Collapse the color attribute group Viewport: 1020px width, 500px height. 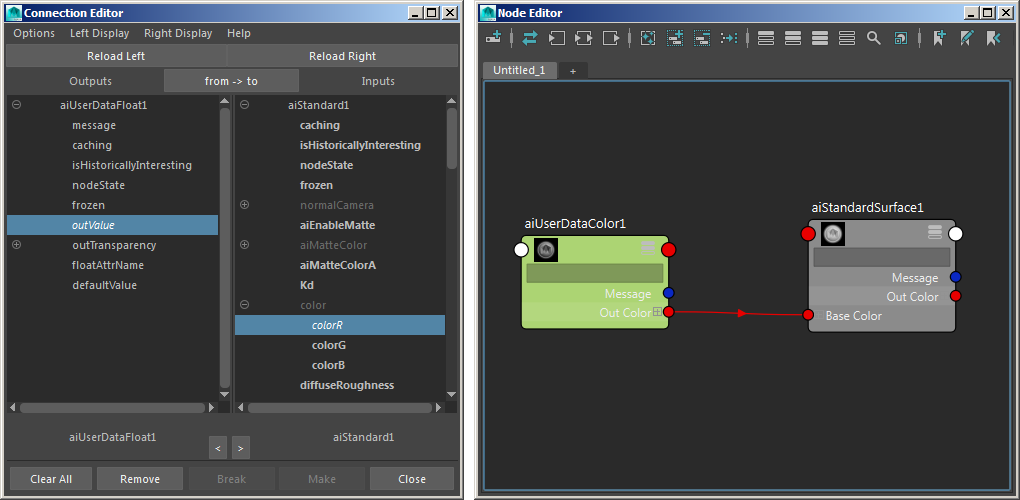pyautogui.click(x=245, y=304)
